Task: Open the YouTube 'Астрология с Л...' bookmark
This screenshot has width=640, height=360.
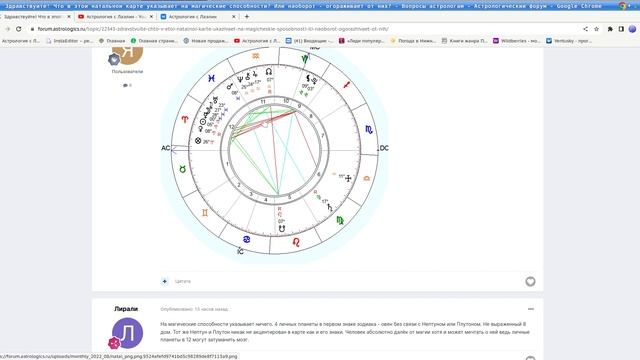Action: (x=257, y=41)
